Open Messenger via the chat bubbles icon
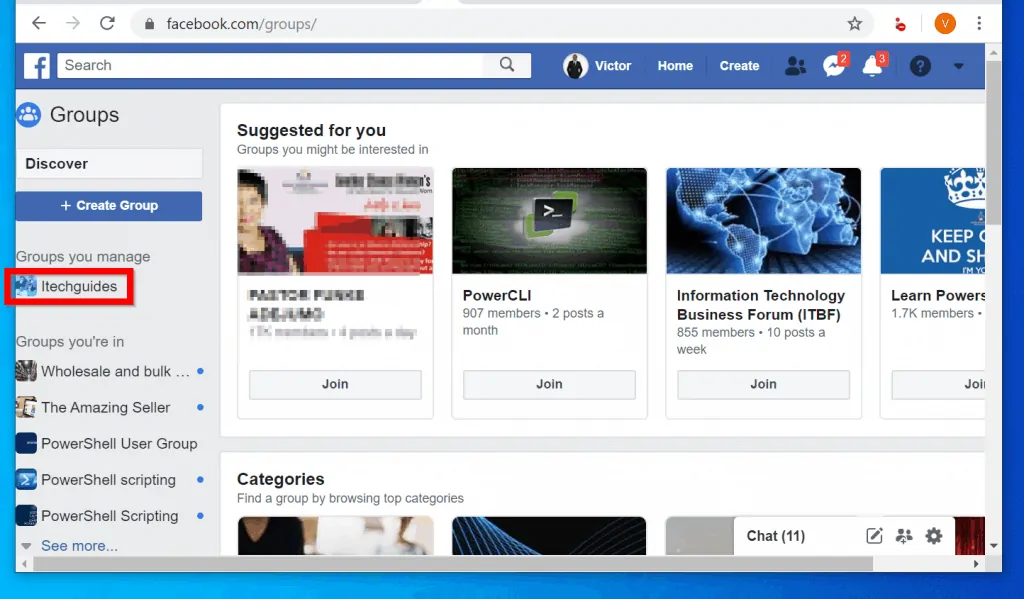 pyautogui.click(x=834, y=65)
